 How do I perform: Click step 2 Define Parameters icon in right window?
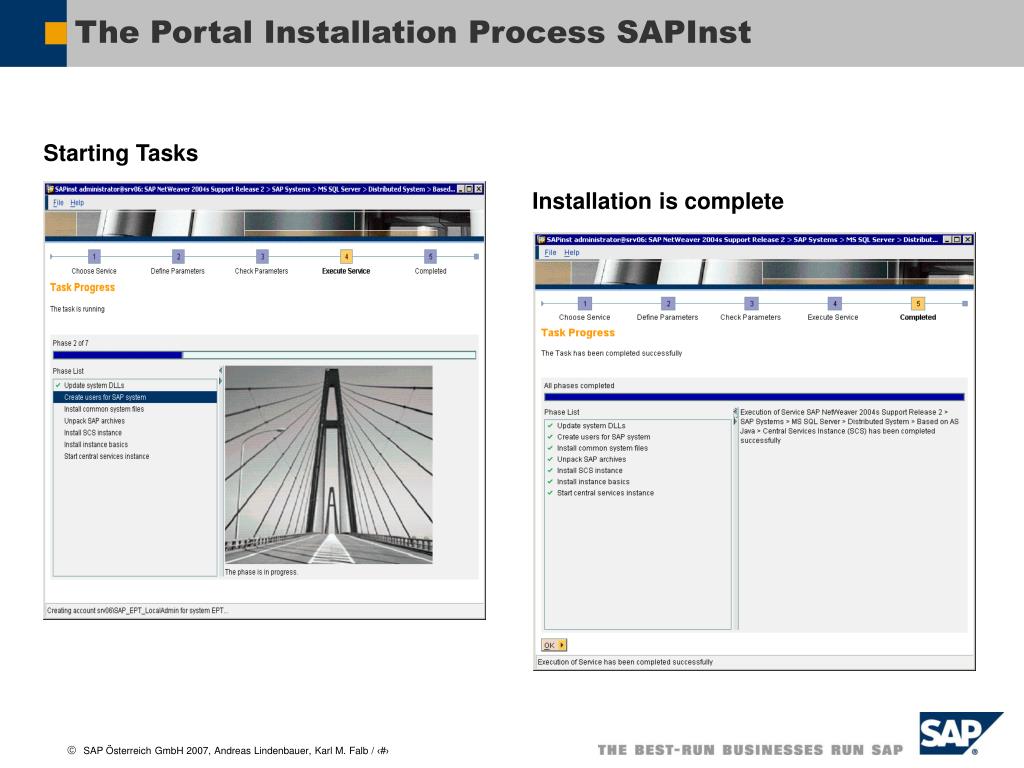668,304
